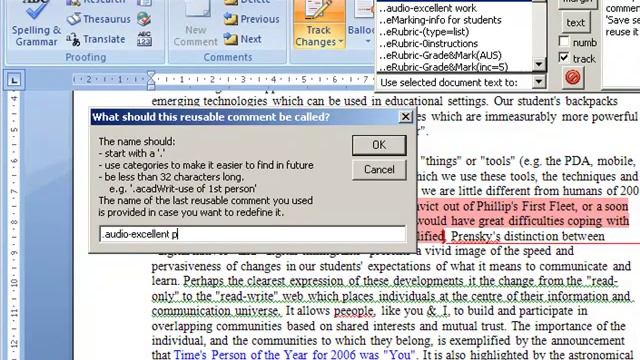Close the reusable comment name dialog
640x360 pixels.
pos(405,117)
